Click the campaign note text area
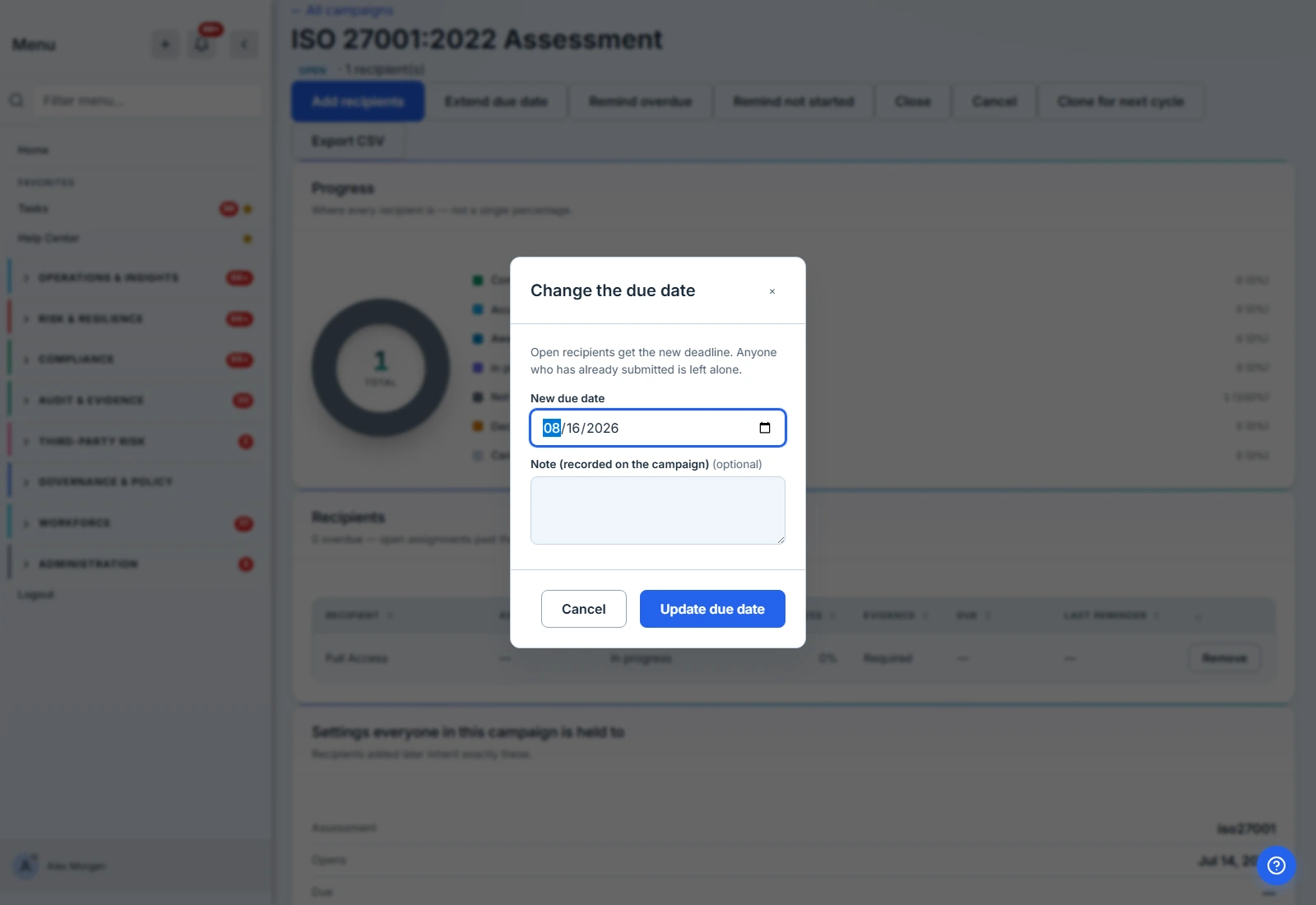 658,510
